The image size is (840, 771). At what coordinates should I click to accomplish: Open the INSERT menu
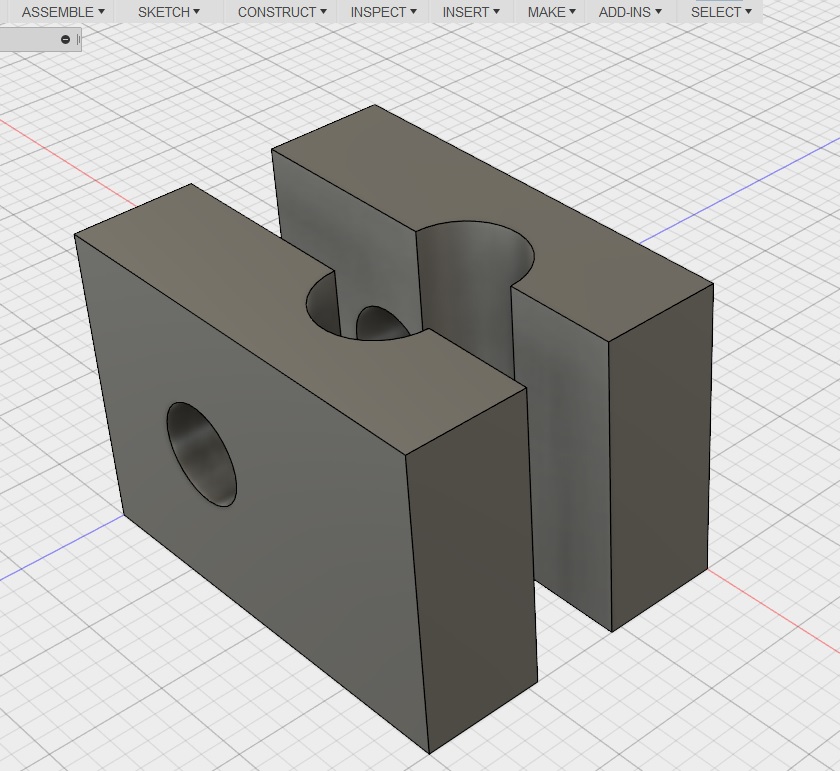[470, 12]
